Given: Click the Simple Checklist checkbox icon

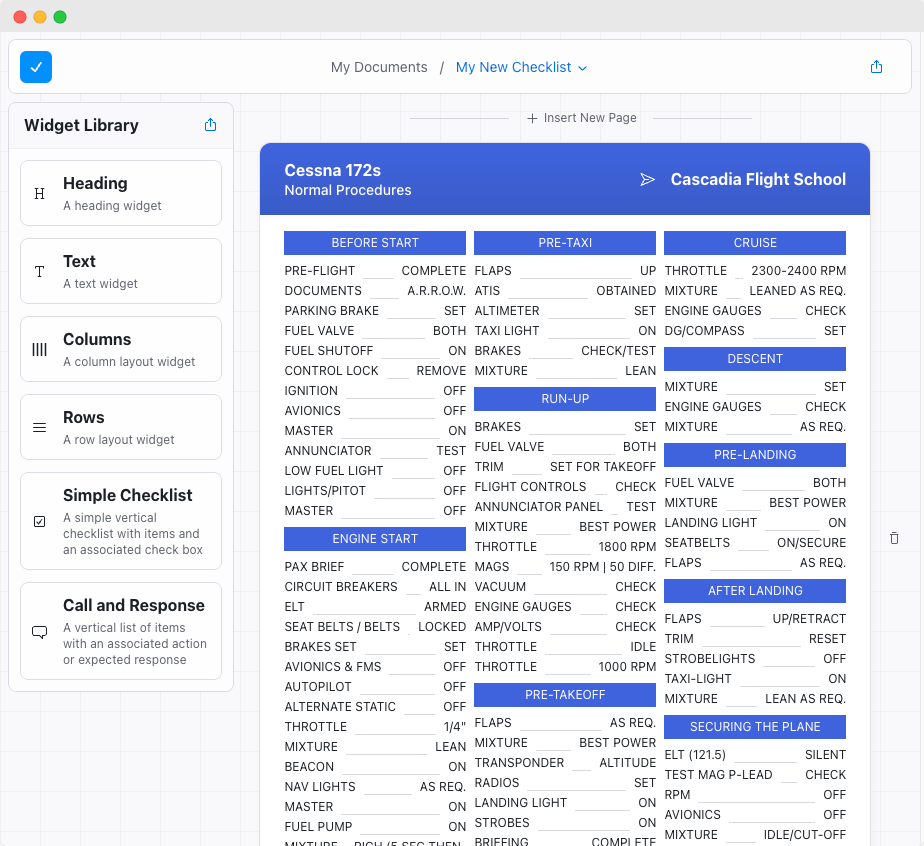Looking at the screenshot, I should pyautogui.click(x=40, y=521).
